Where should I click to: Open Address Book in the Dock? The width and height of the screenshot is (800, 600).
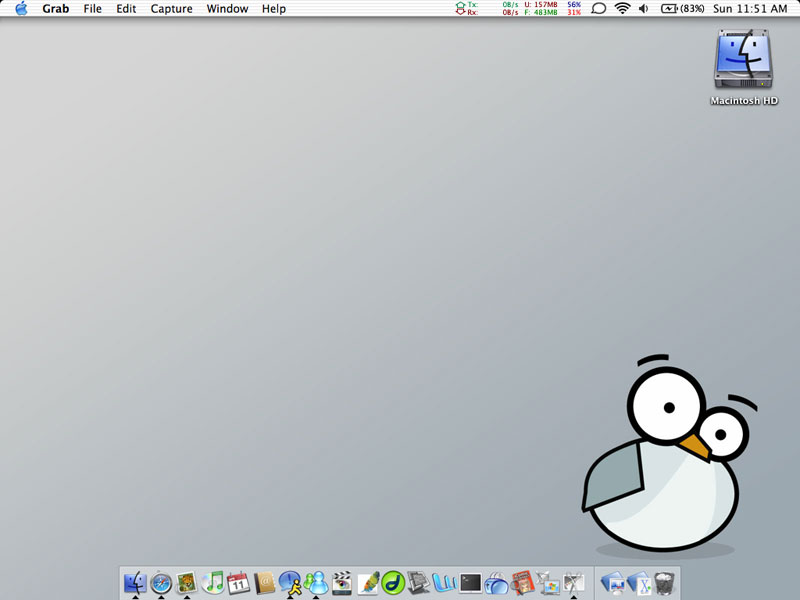pos(264,583)
